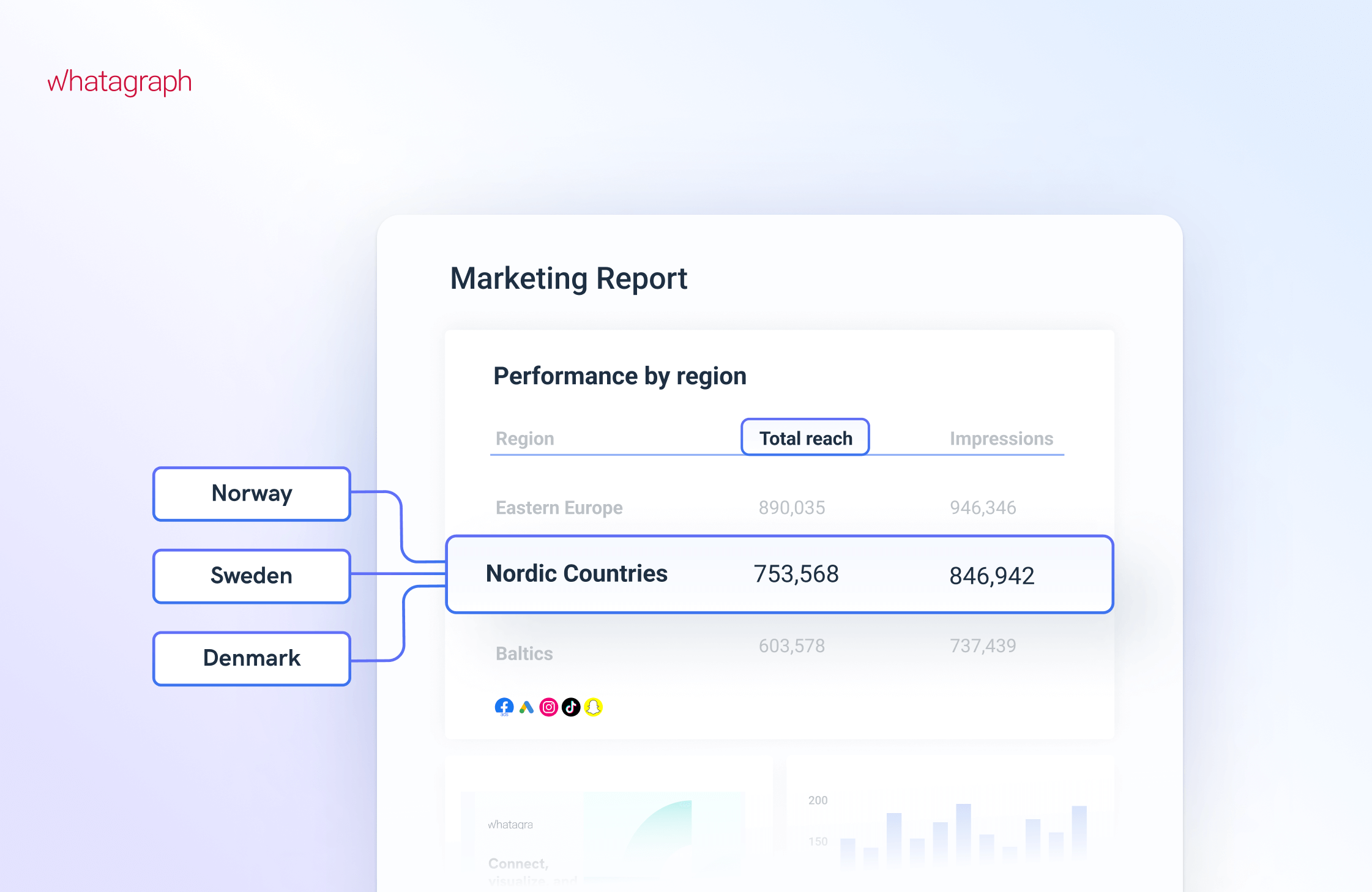Click the Baltics row label
The image size is (1372, 892).
(524, 653)
